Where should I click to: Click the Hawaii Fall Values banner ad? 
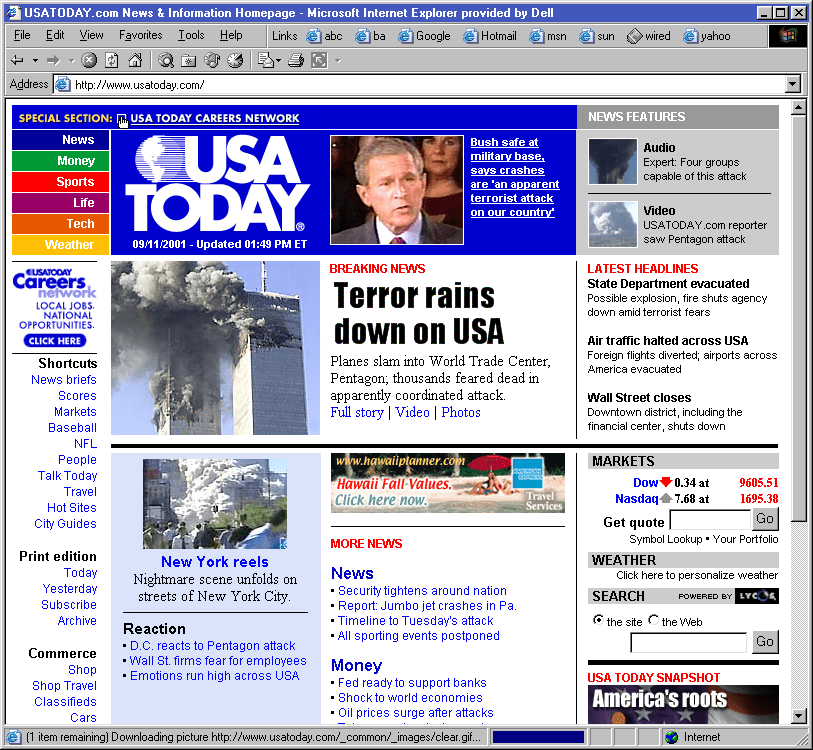point(448,483)
